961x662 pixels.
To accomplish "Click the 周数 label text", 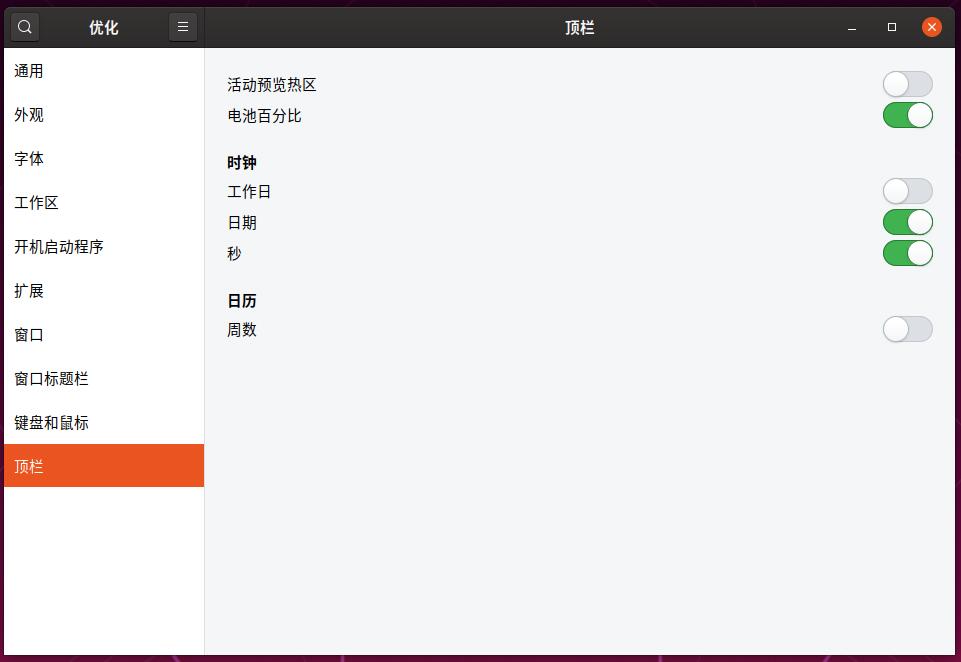I will [x=241, y=330].
